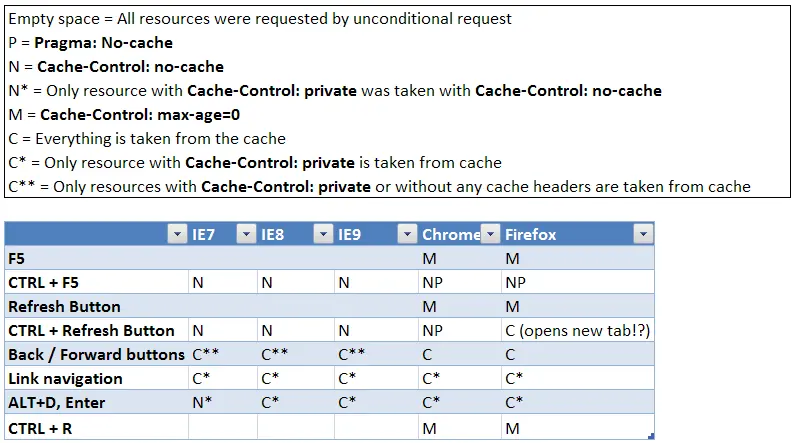791x443 pixels.
Task: Open the IE8 column filter dropdown
Action: tap(323, 234)
